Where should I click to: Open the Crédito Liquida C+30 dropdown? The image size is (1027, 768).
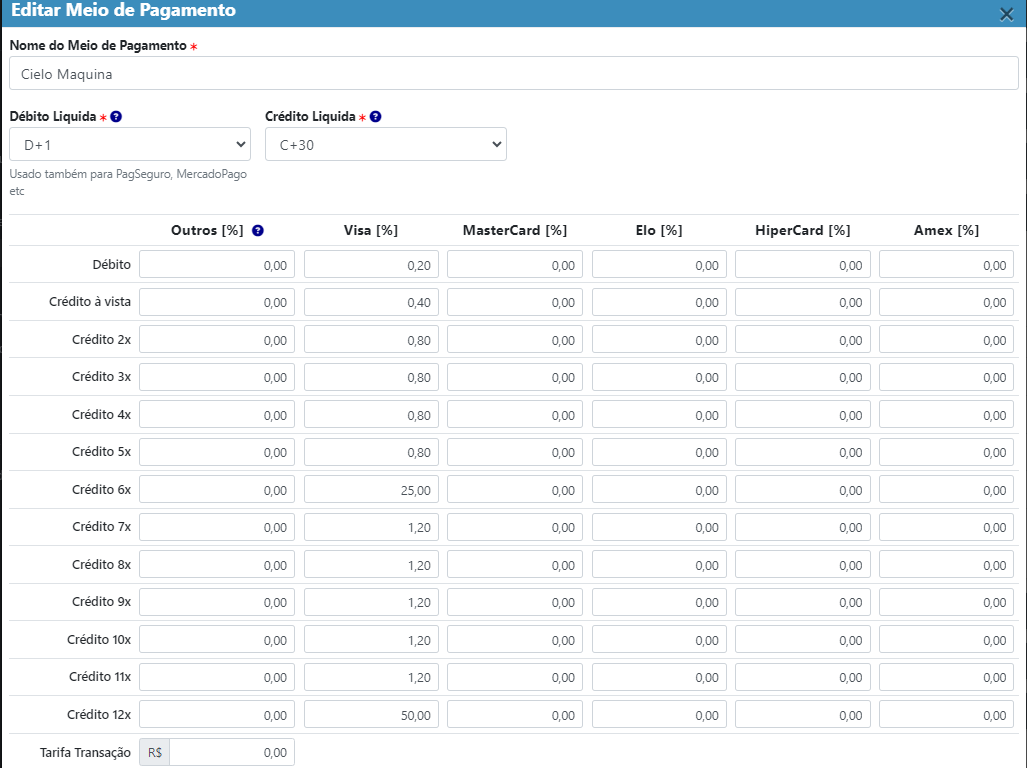[386, 144]
